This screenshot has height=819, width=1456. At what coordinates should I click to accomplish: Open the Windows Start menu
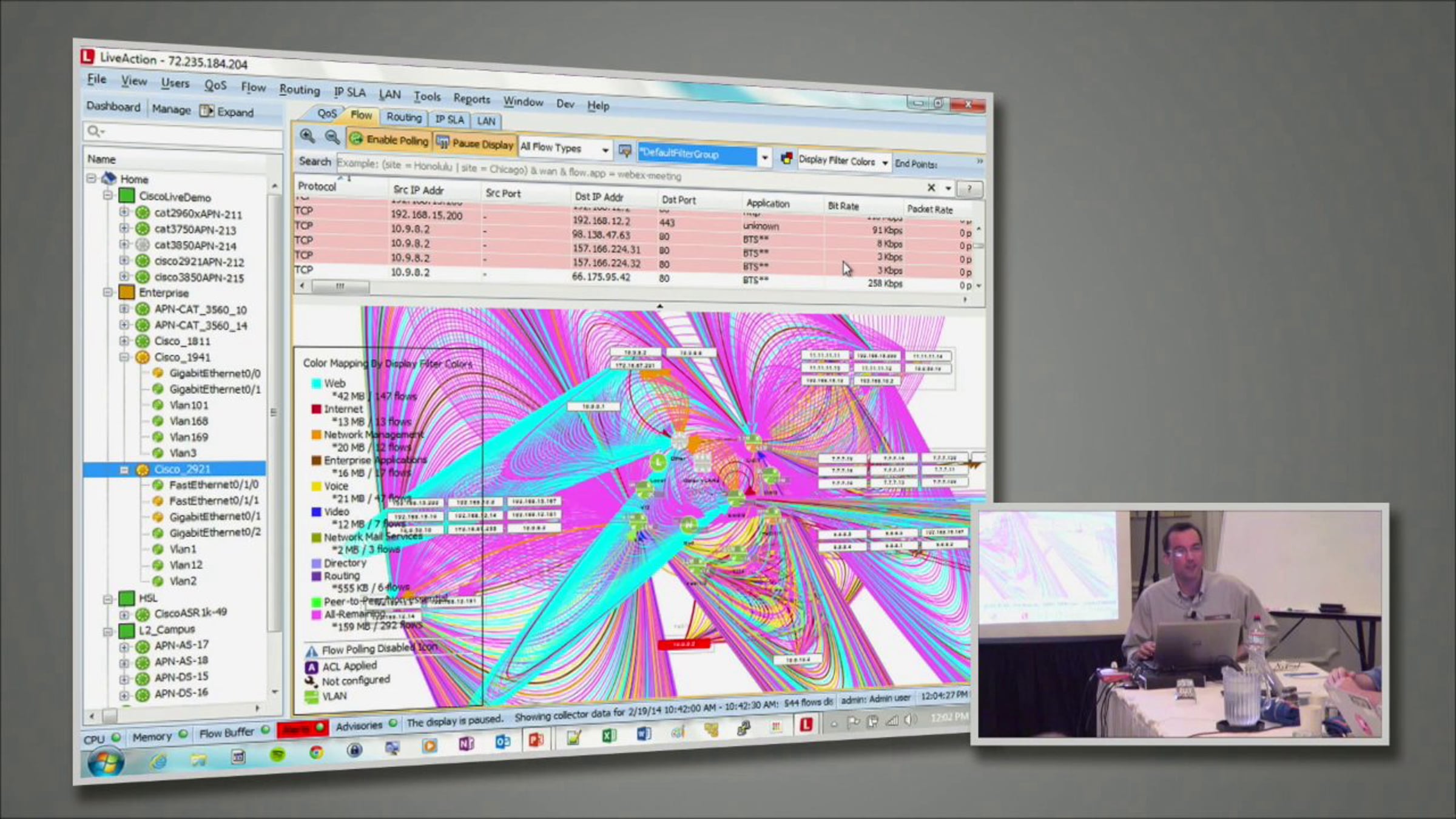tap(106, 762)
